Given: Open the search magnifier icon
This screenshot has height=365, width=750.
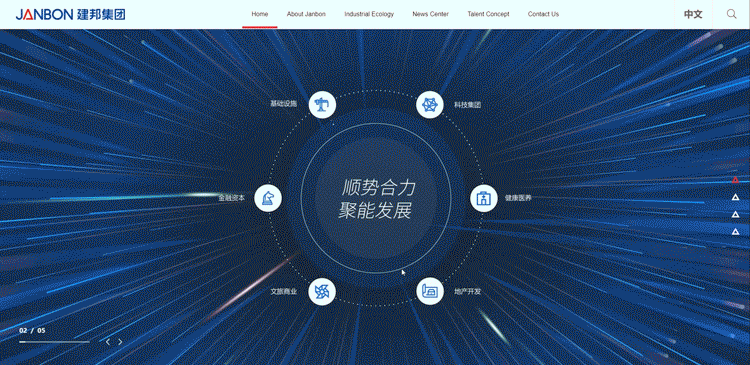Looking at the screenshot, I should point(731,14).
